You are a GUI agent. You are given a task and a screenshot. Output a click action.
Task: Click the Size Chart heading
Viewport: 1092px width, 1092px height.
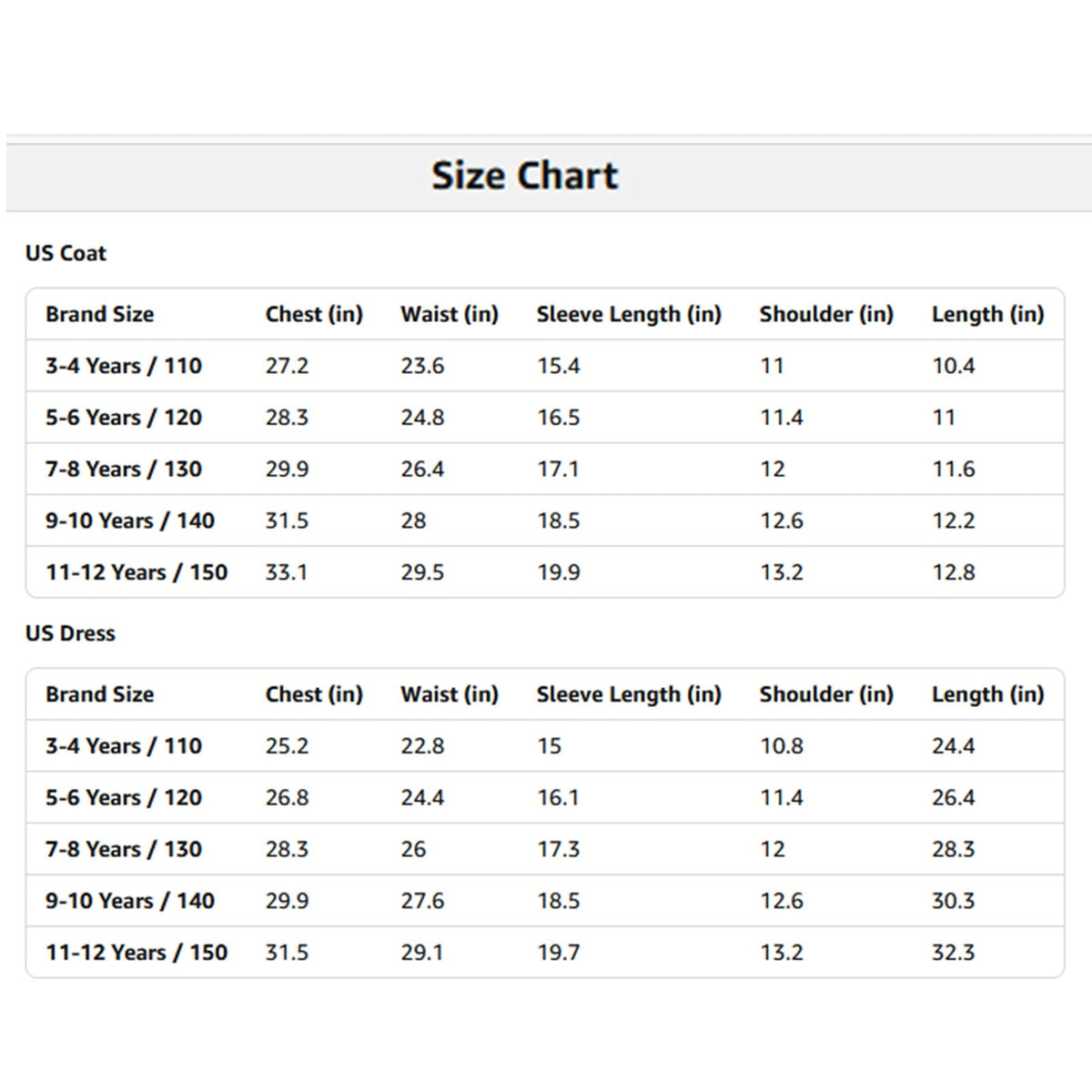coord(525,176)
